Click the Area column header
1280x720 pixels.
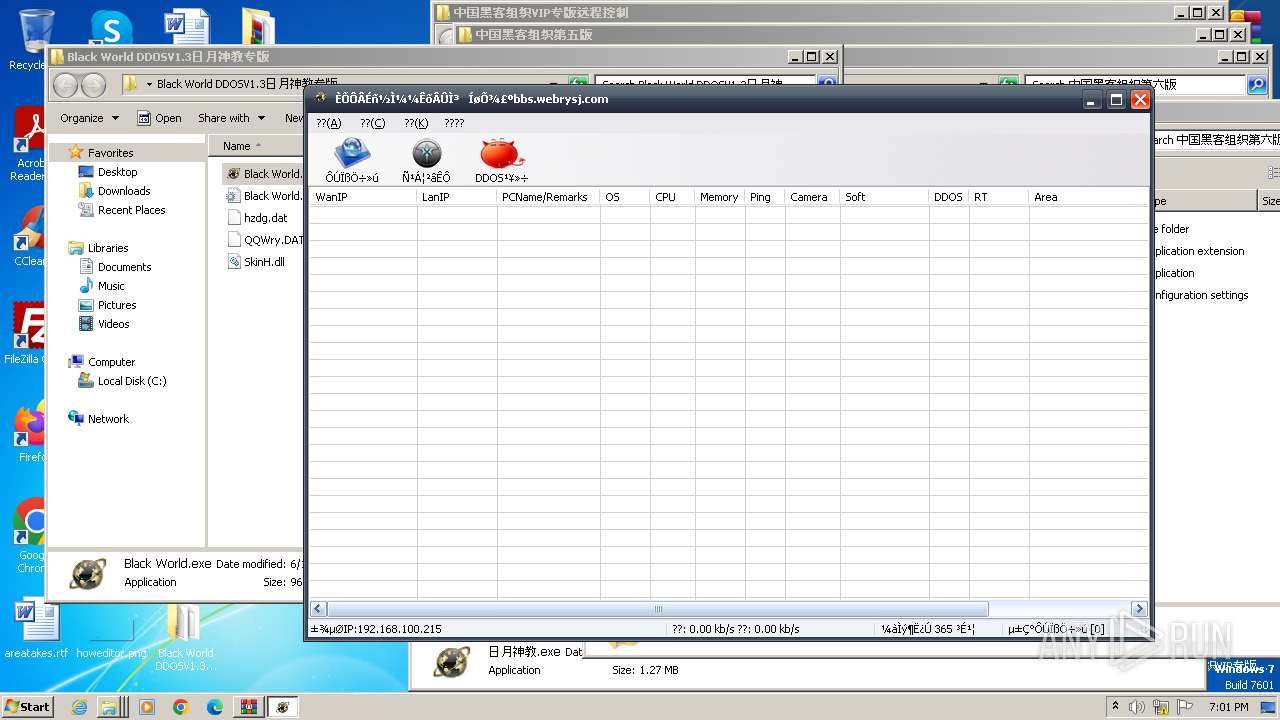tap(1088, 197)
